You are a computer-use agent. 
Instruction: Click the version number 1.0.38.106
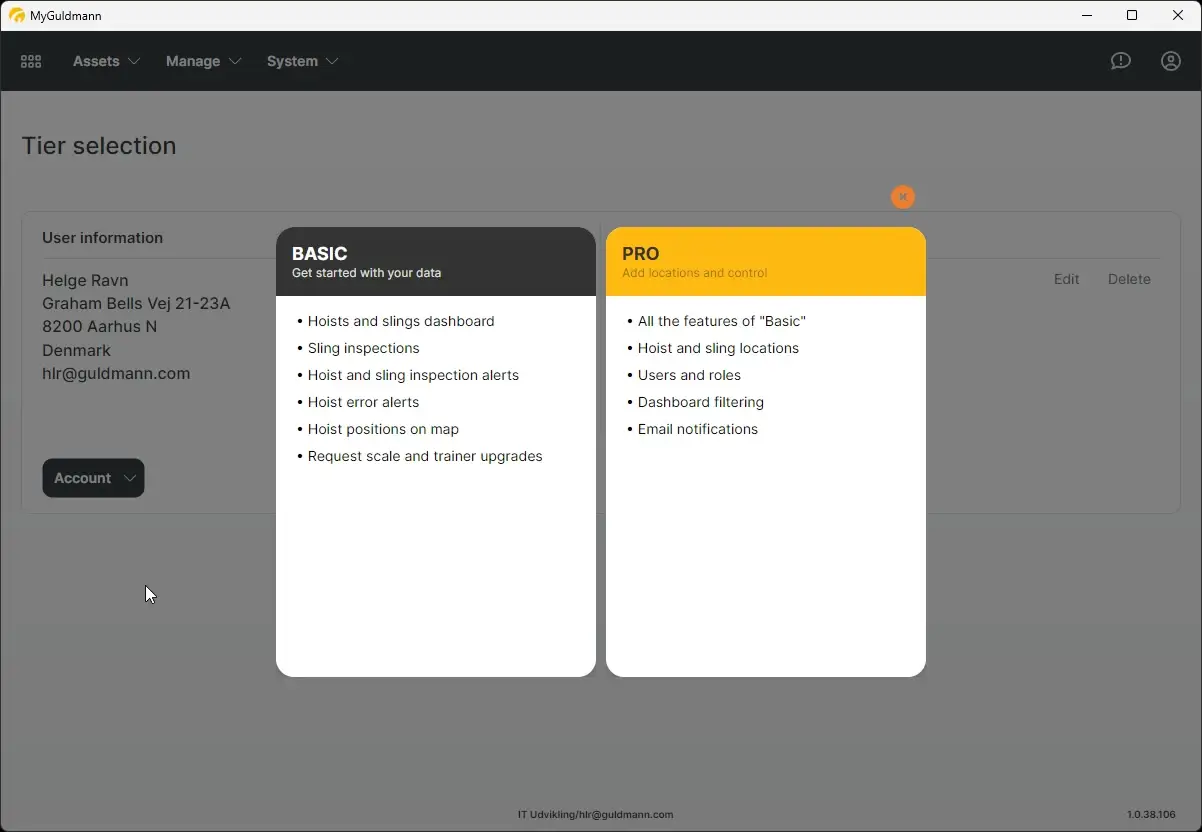1151,815
